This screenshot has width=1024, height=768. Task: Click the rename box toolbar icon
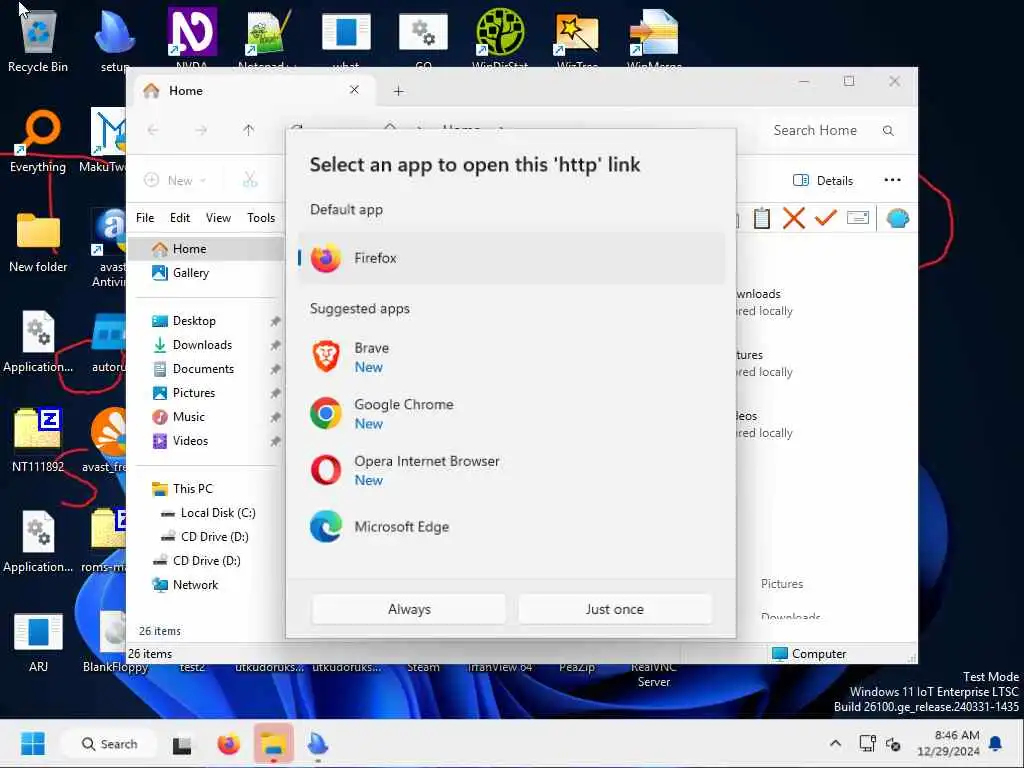857,217
